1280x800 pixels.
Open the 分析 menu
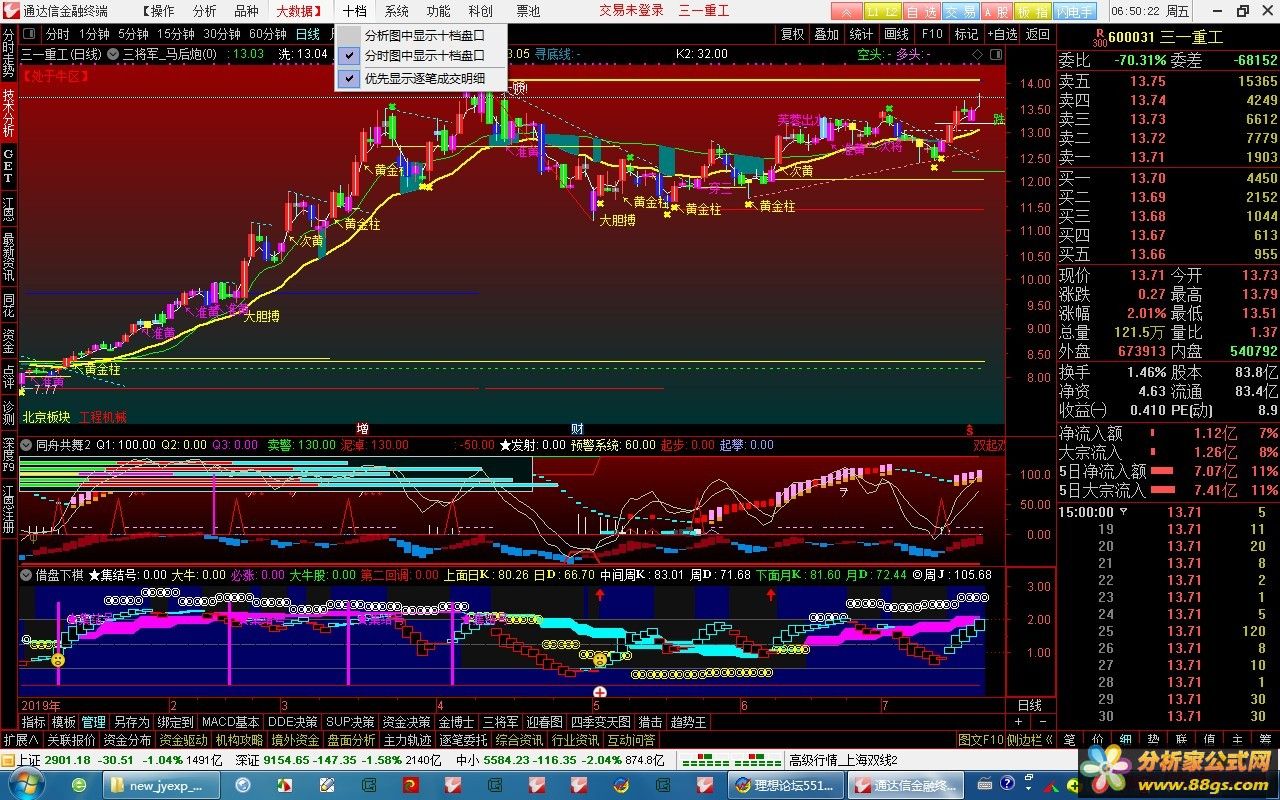point(204,11)
